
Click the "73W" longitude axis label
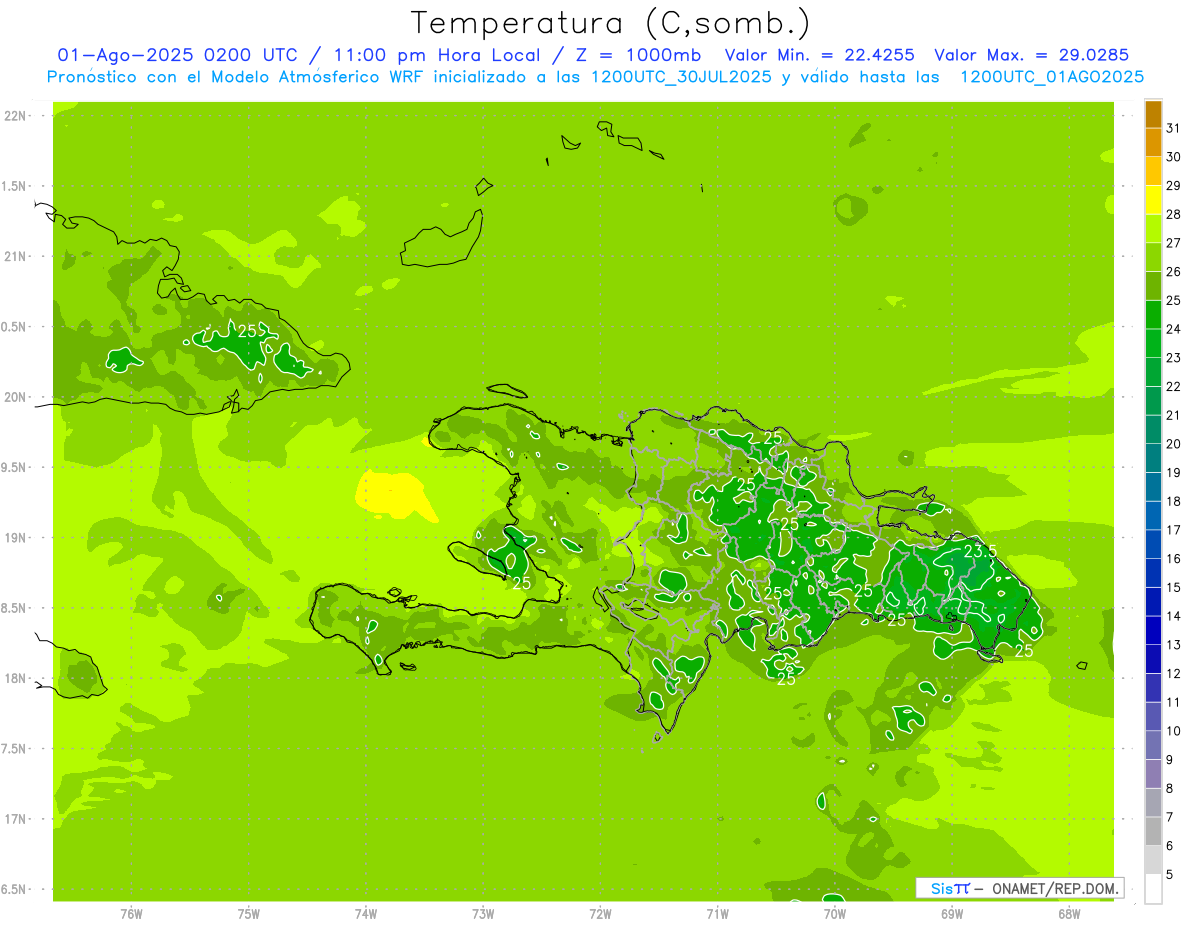pos(483,913)
